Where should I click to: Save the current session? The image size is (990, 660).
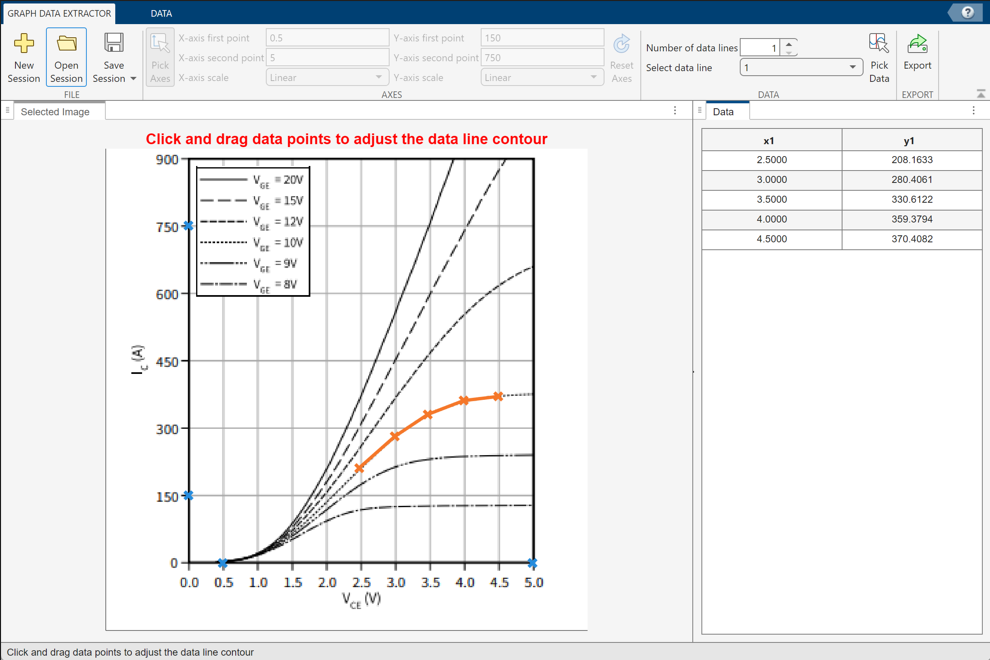tap(113, 50)
